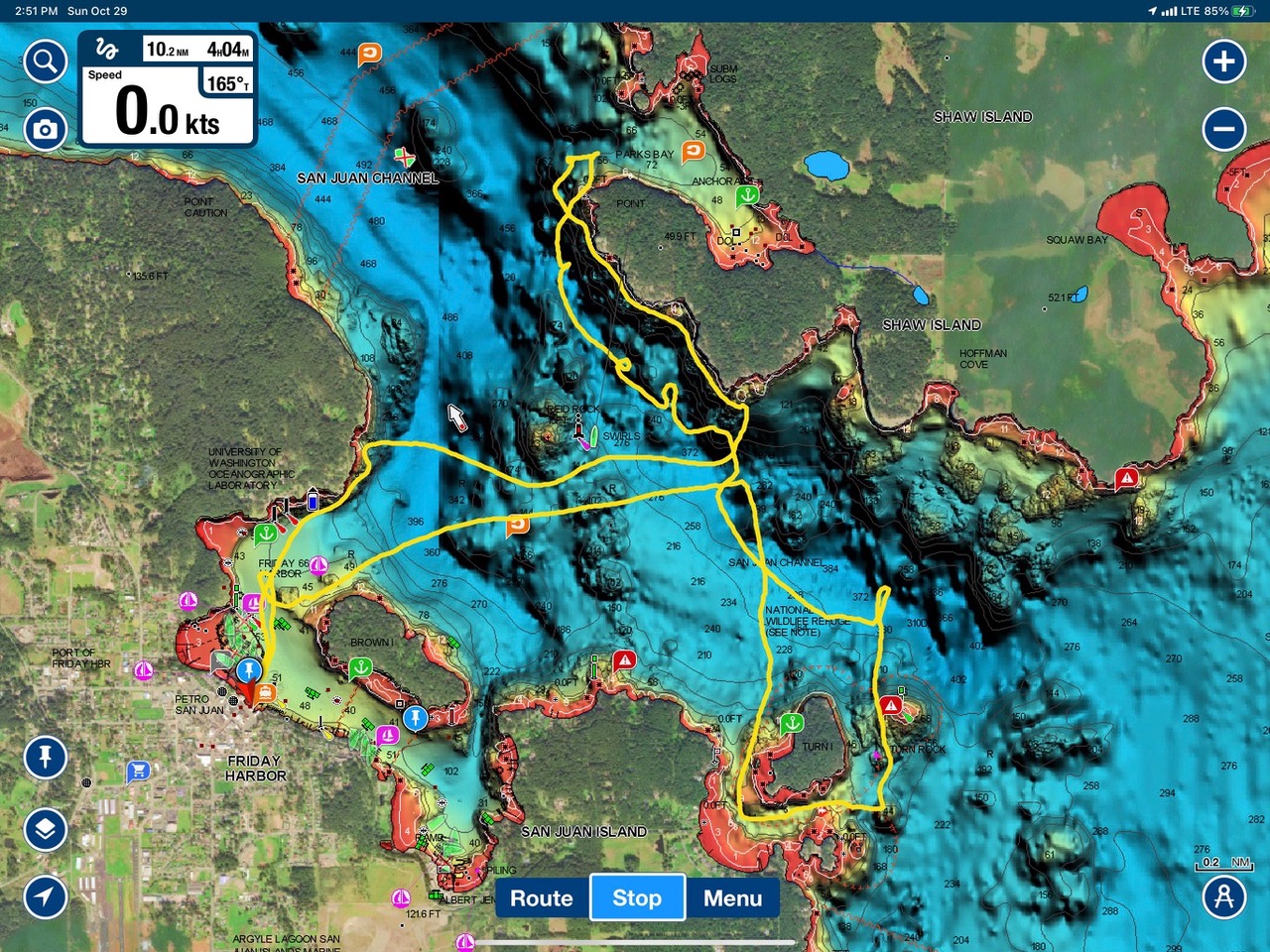Image resolution: width=1270 pixels, height=952 pixels.
Task: Tap the blue shopping cart marker
Action: tap(138, 772)
